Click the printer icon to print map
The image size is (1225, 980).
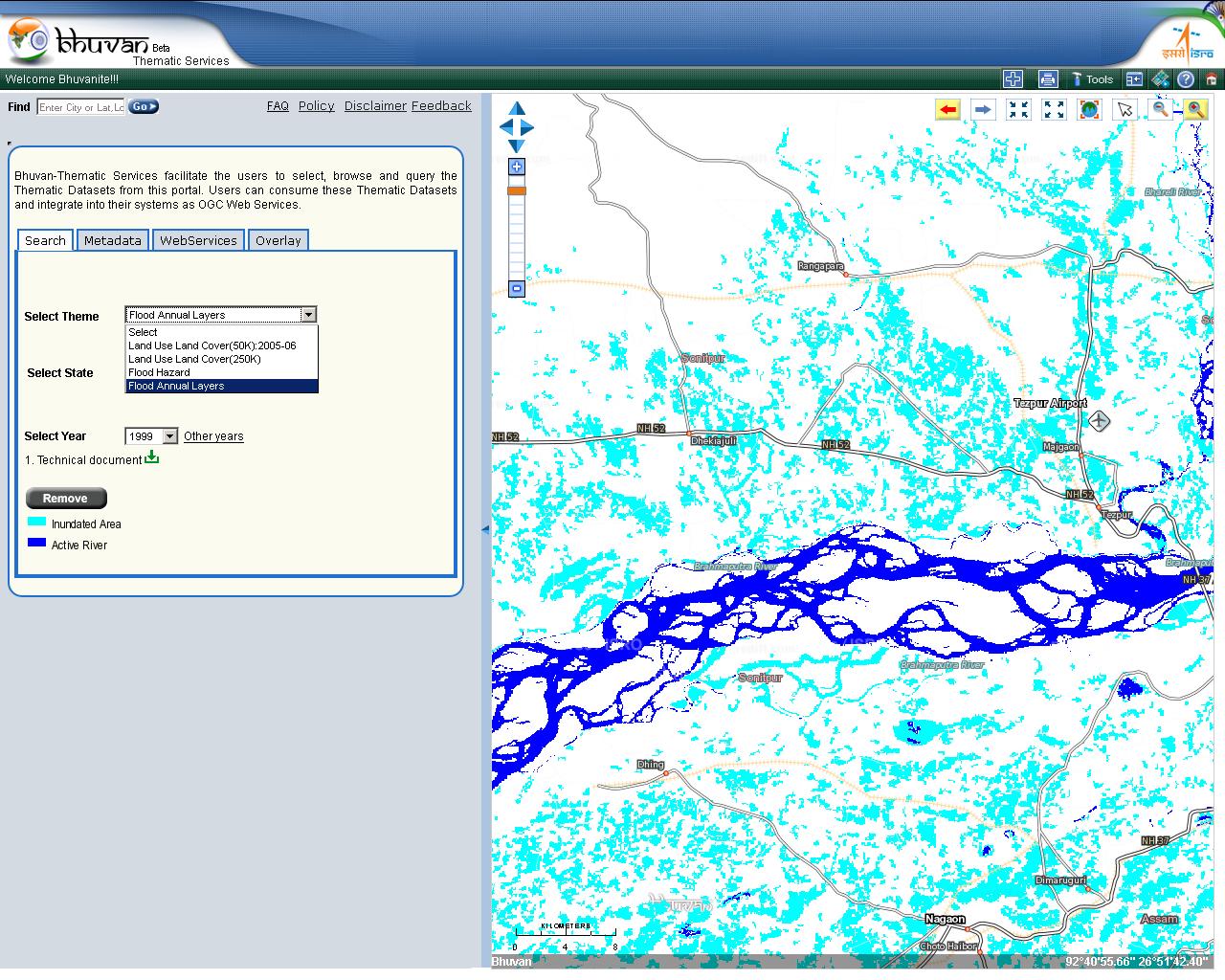pyautogui.click(x=1048, y=79)
